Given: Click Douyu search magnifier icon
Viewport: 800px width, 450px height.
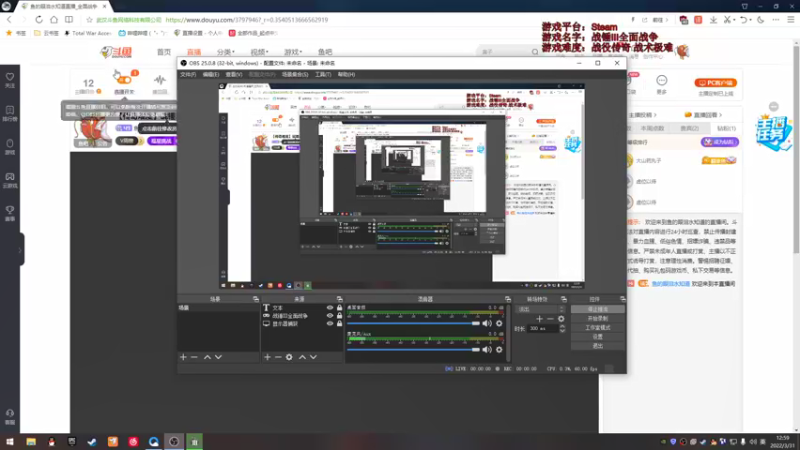Looking at the screenshot, I should [535, 52].
